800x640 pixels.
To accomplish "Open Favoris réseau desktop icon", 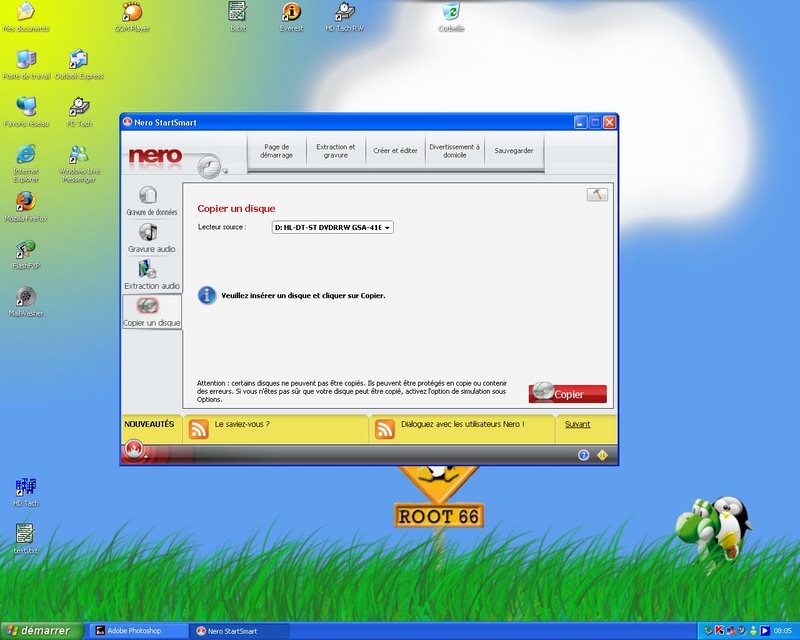I will (27, 112).
